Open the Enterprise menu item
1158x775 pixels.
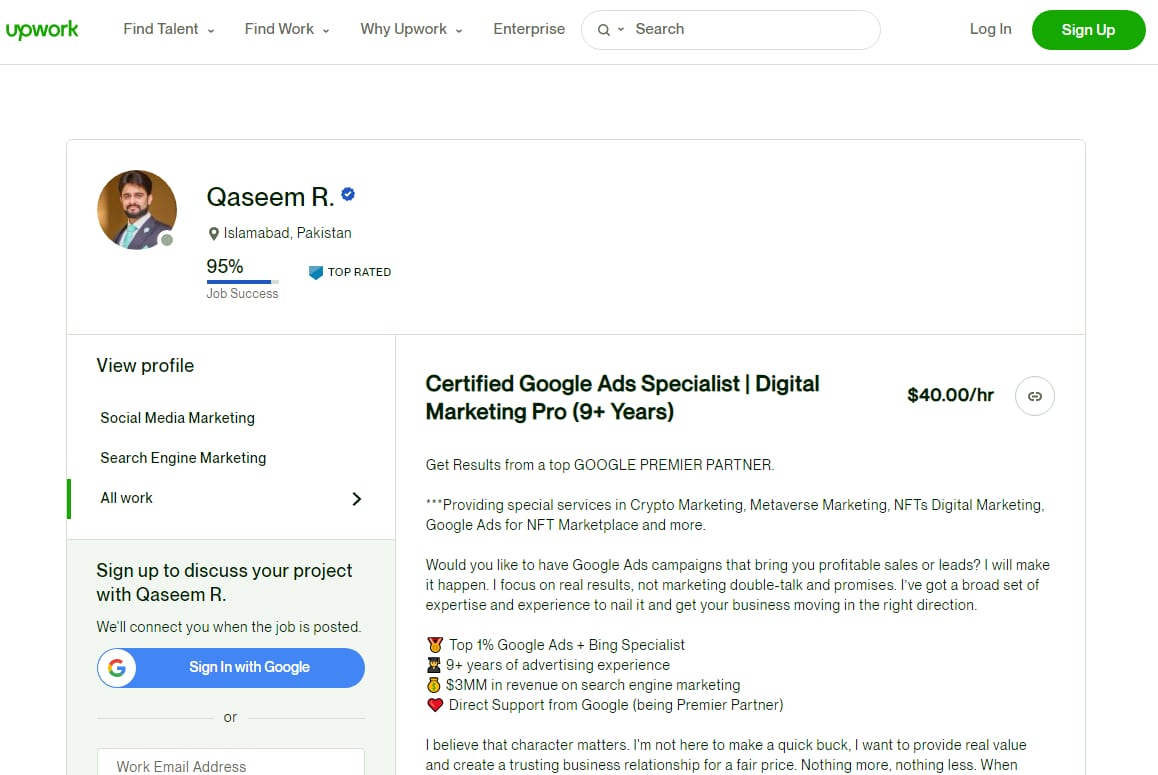pyautogui.click(x=529, y=29)
